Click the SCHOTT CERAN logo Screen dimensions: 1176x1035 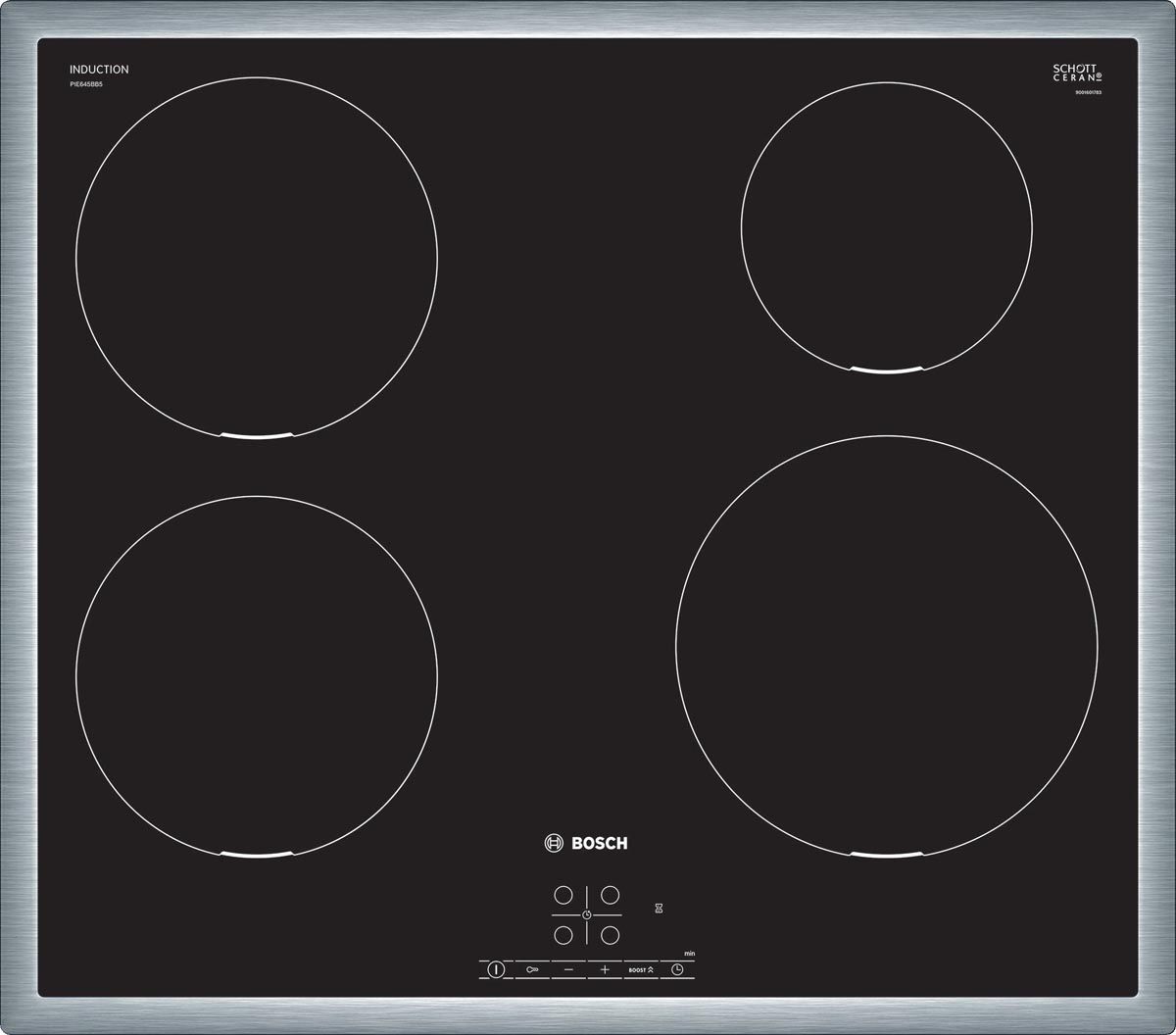click(x=1077, y=73)
